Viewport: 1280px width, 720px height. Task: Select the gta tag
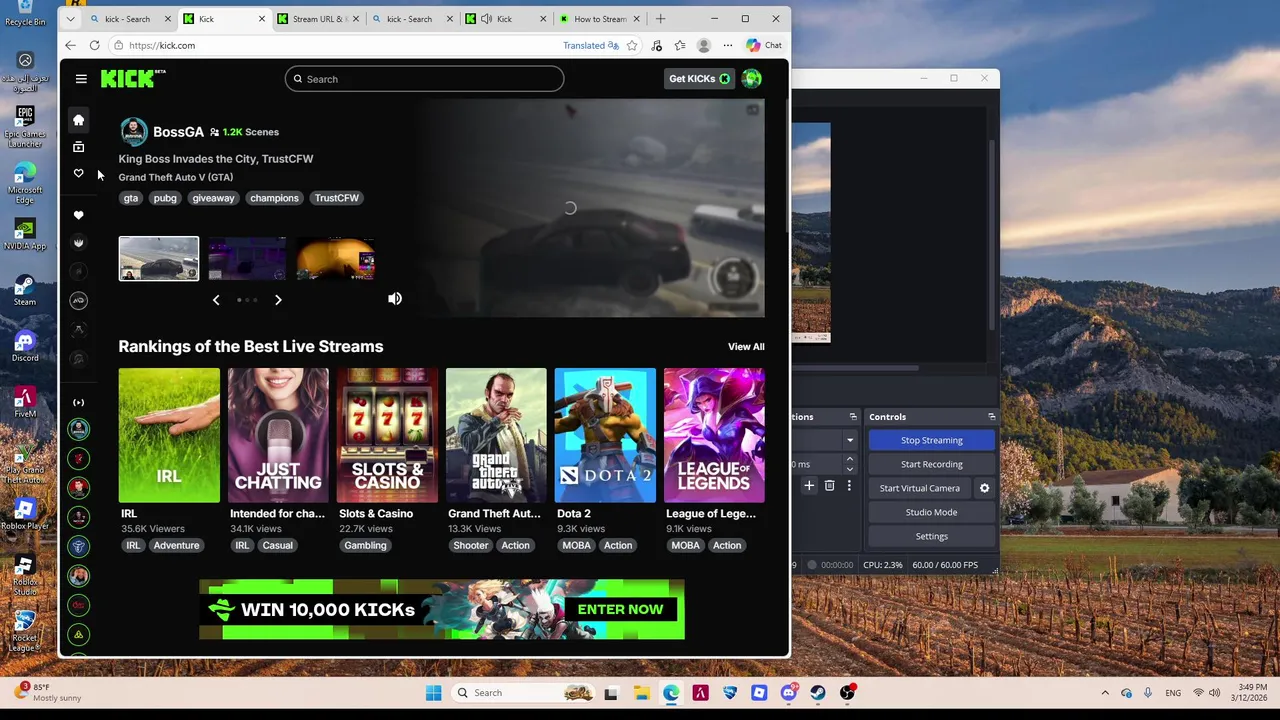pos(131,198)
